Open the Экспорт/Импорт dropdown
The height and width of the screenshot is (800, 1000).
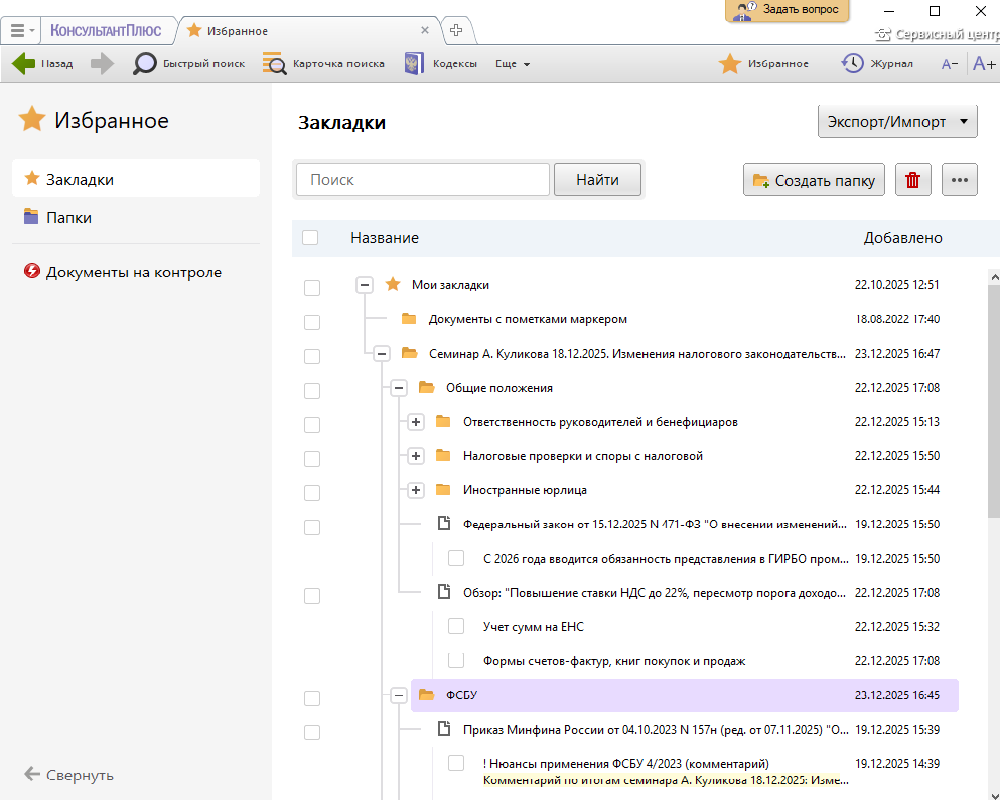pyautogui.click(x=897, y=122)
